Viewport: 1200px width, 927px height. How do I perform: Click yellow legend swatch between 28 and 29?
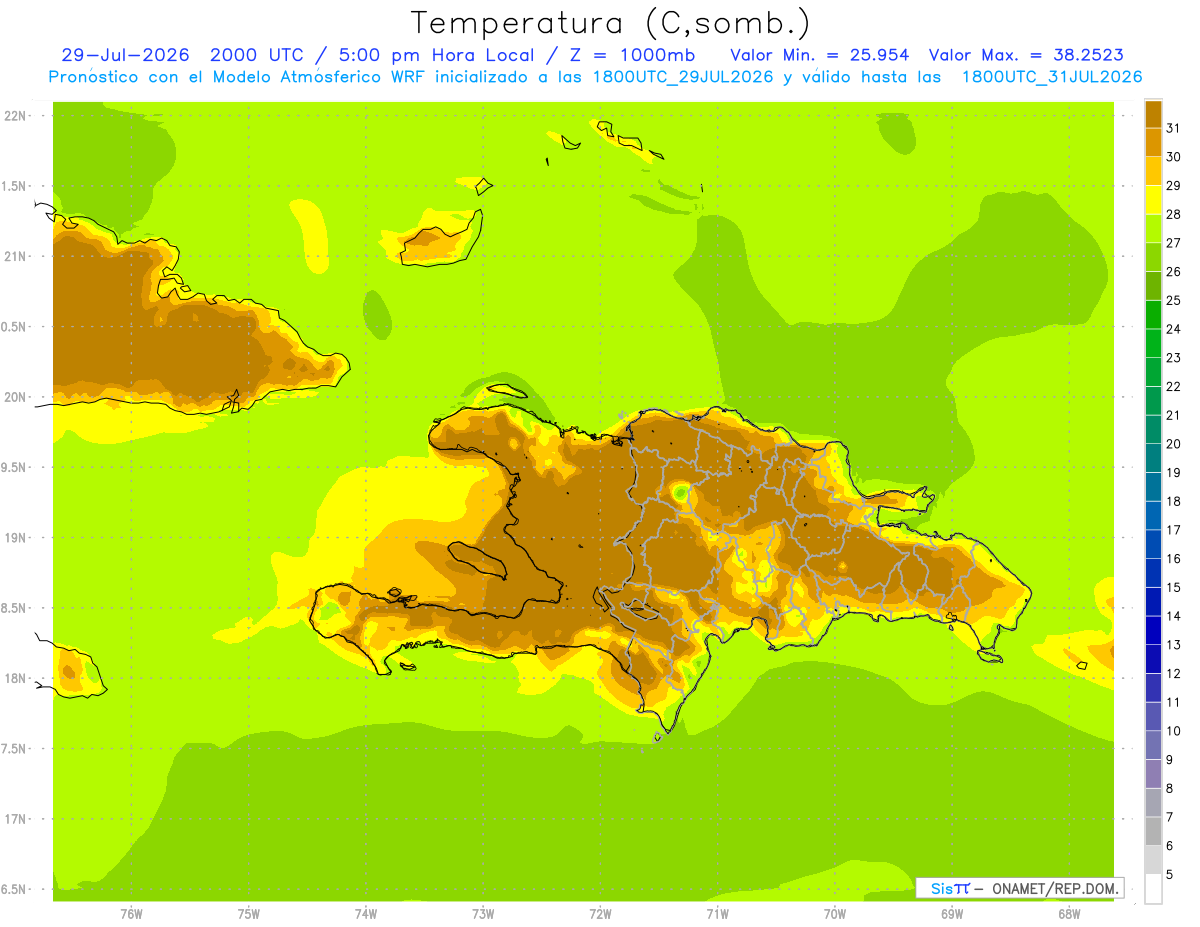(1153, 199)
